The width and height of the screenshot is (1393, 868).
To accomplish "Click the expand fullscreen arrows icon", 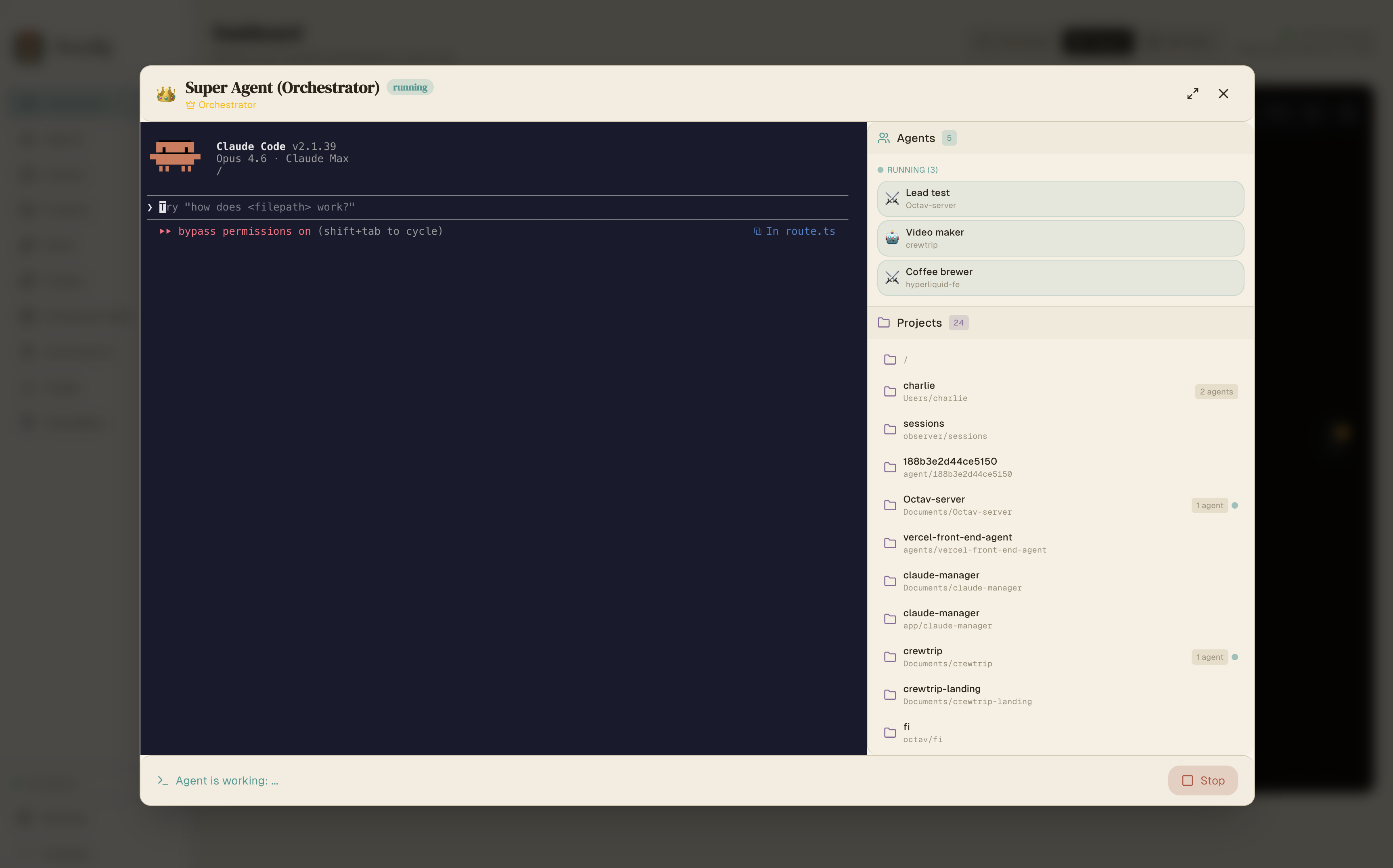I will point(1192,94).
